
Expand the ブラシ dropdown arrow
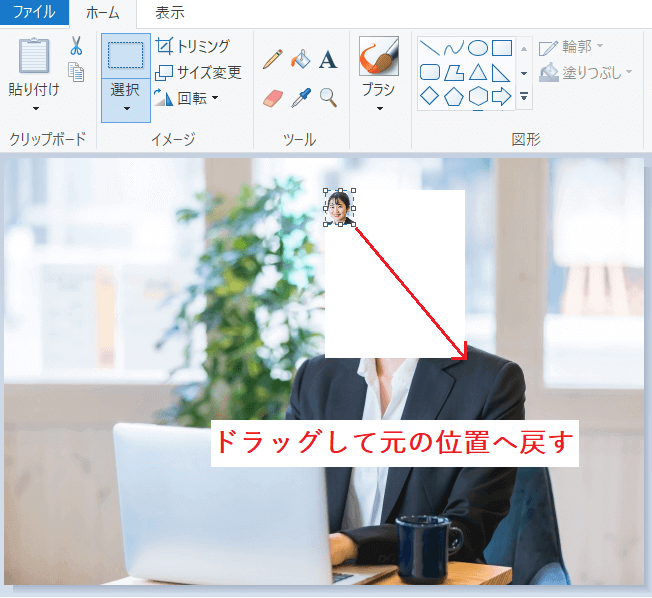click(x=380, y=109)
